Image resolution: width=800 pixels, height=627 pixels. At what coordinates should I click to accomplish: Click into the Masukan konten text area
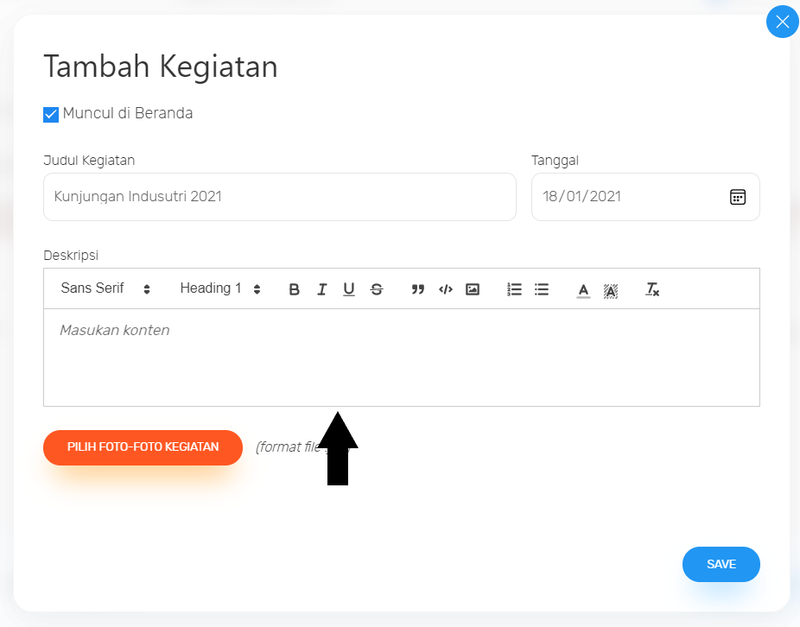402,357
